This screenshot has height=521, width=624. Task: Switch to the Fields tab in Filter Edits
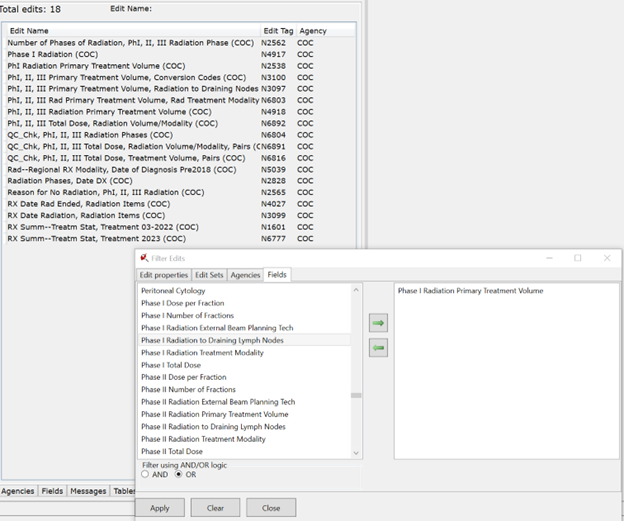point(277,275)
